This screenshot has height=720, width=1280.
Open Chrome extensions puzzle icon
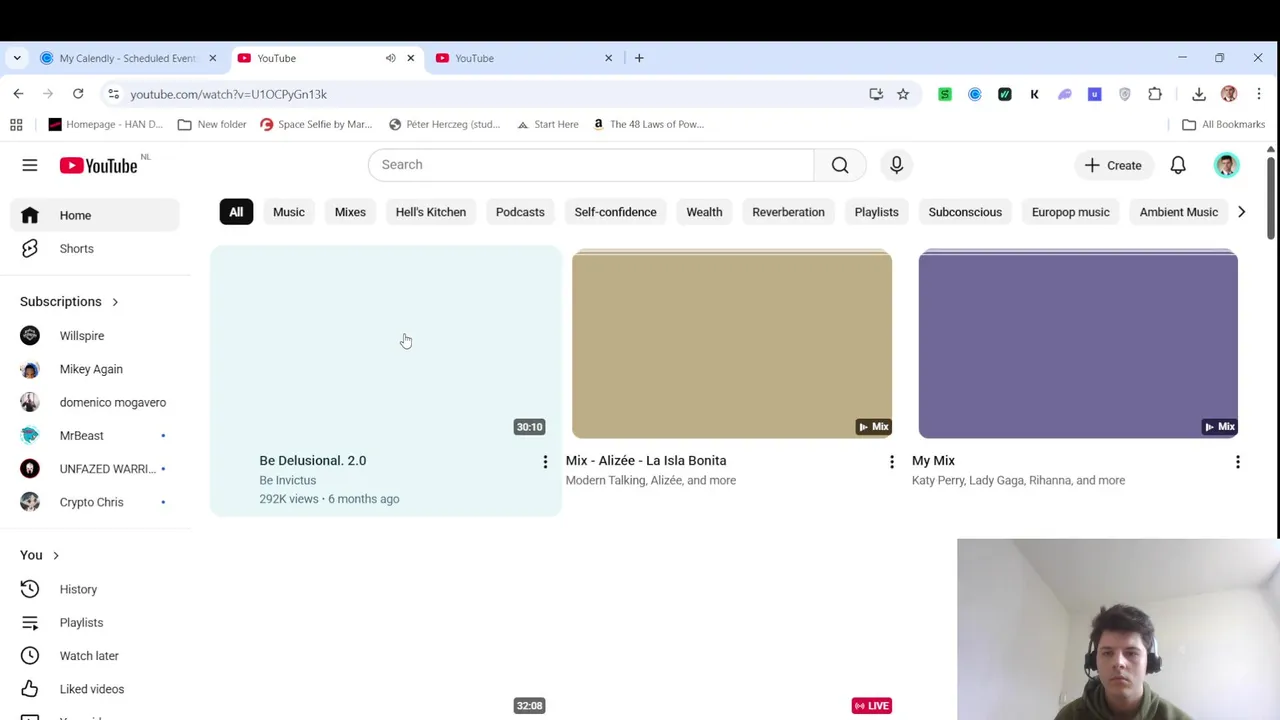[x=1155, y=94]
